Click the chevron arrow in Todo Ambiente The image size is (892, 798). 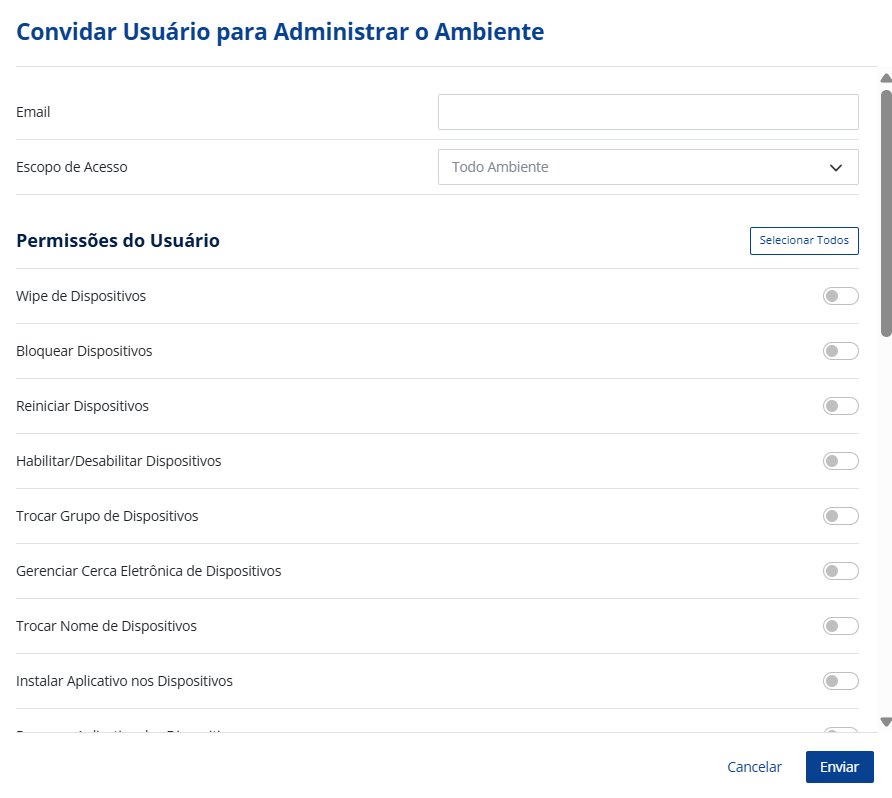coord(836,168)
